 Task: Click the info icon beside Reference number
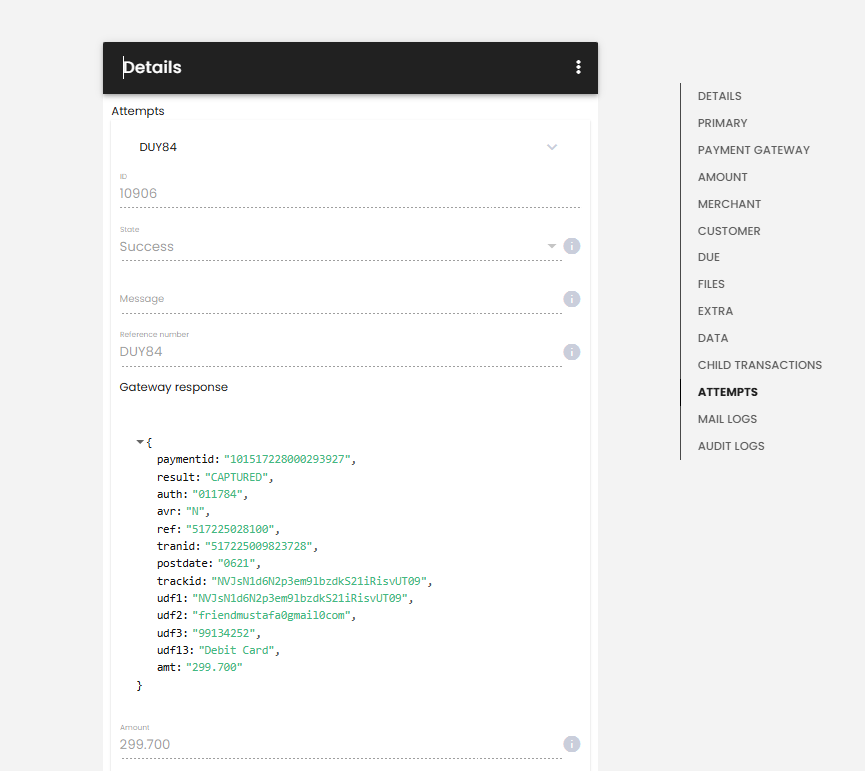(x=572, y=352)
